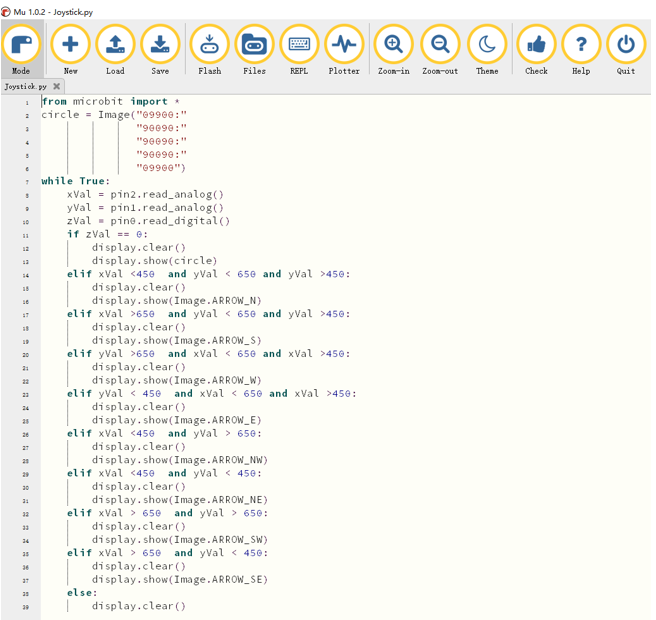Quit Mu with the power button
This screenshot has width=656, height=620.
coord(626,49)
